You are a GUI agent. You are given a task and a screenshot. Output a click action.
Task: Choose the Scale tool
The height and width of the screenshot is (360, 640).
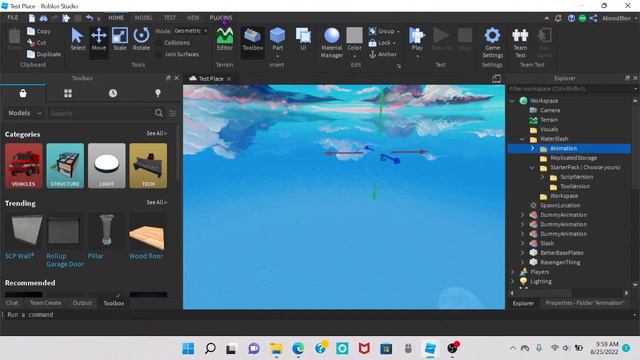[120, 39]
